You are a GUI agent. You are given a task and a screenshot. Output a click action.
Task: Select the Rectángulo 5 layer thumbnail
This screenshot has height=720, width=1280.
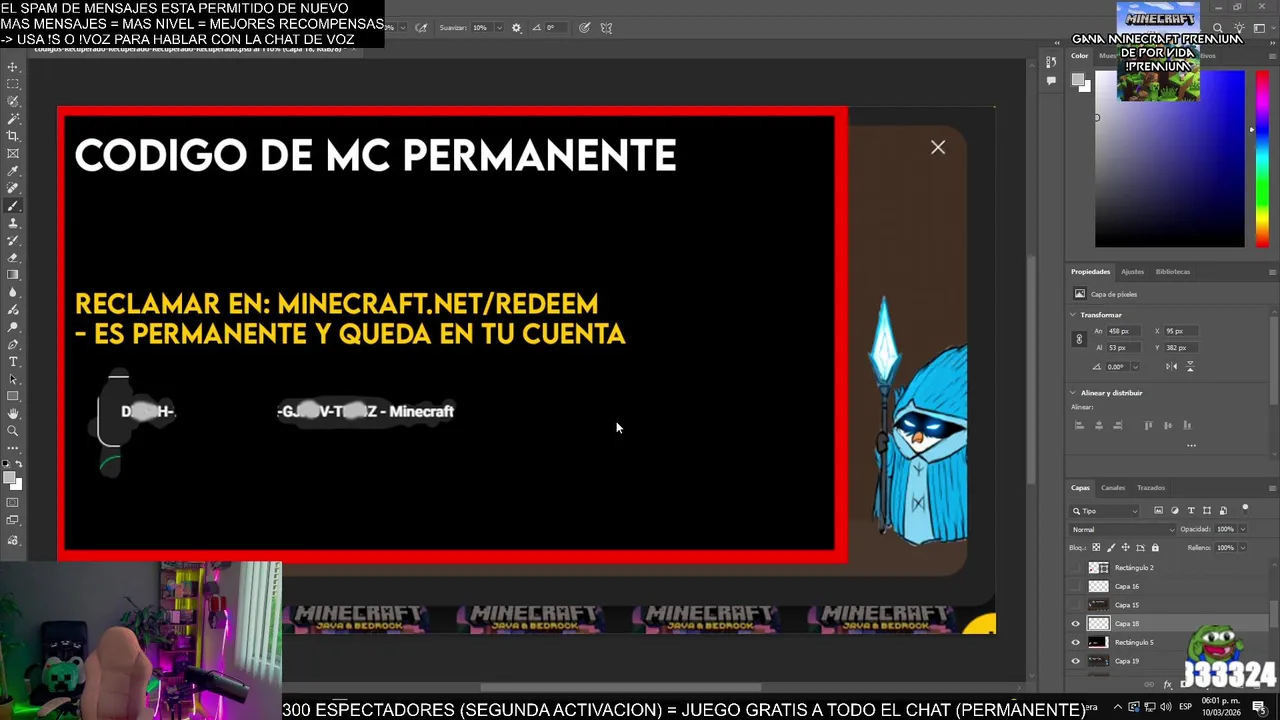[1098, 642]
